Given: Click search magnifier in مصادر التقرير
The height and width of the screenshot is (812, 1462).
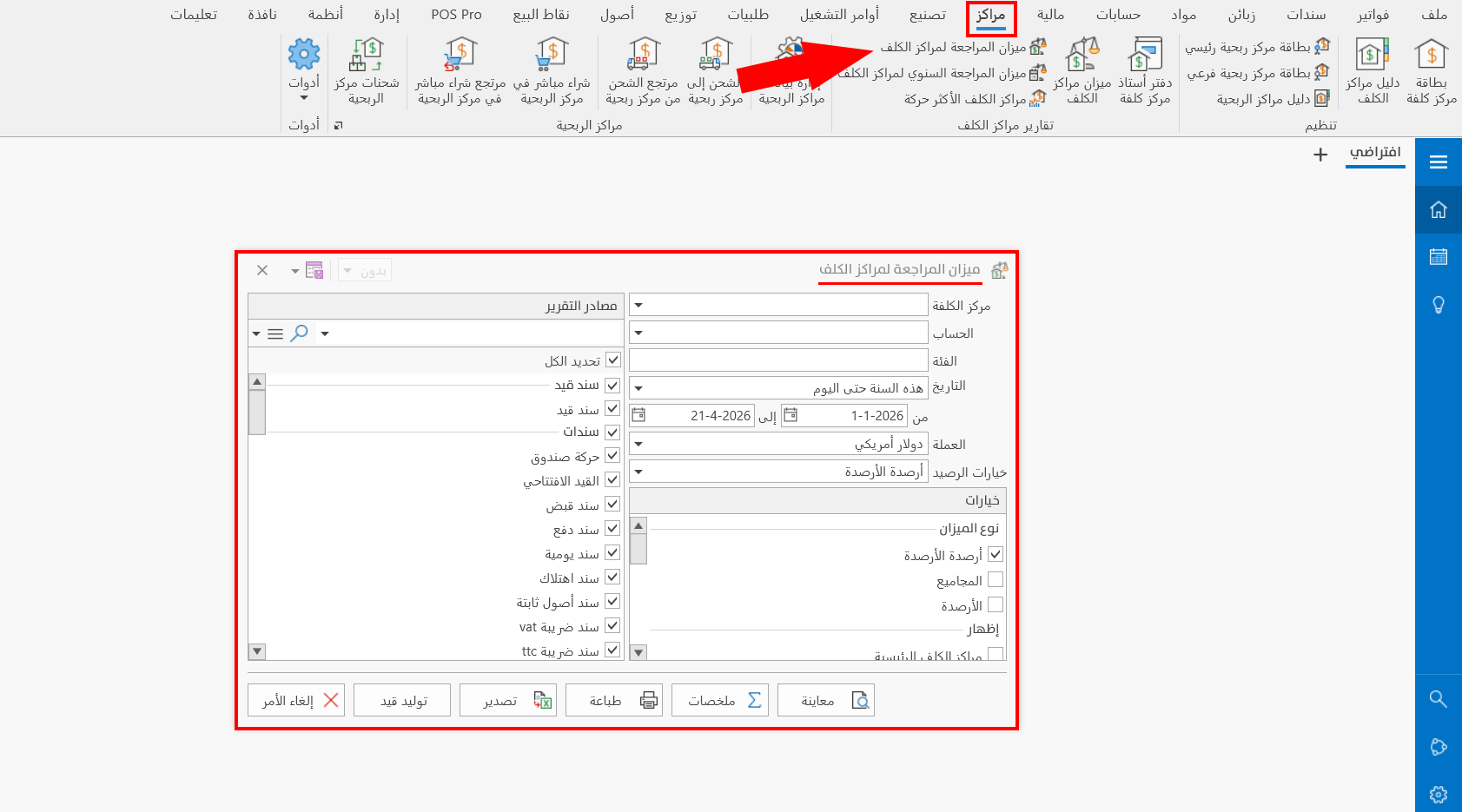Looking at the screenshot, I should coord(299,333).
